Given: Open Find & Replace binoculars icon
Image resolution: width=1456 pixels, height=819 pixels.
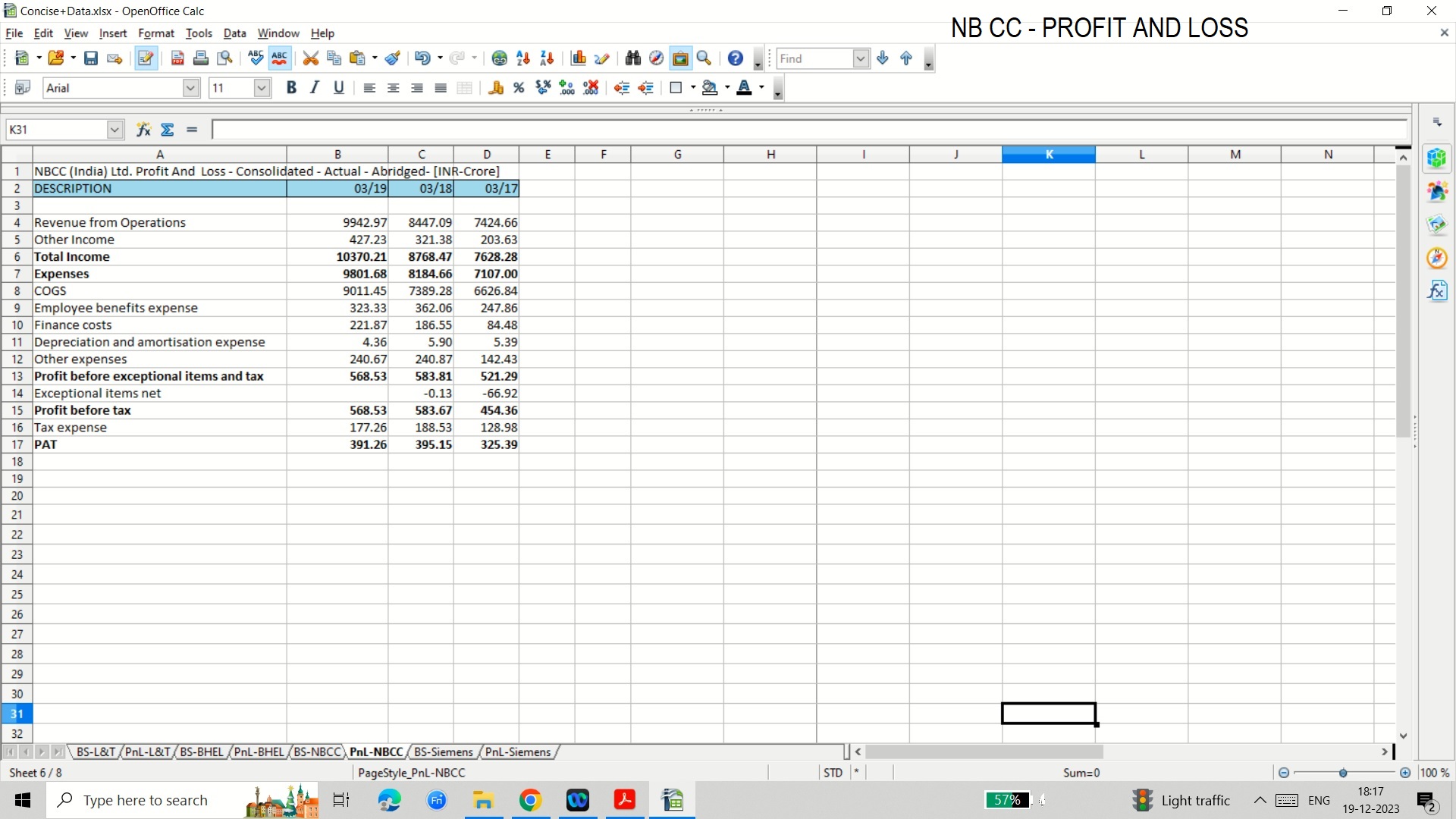Looking at the screenshot, I should 632,58.
